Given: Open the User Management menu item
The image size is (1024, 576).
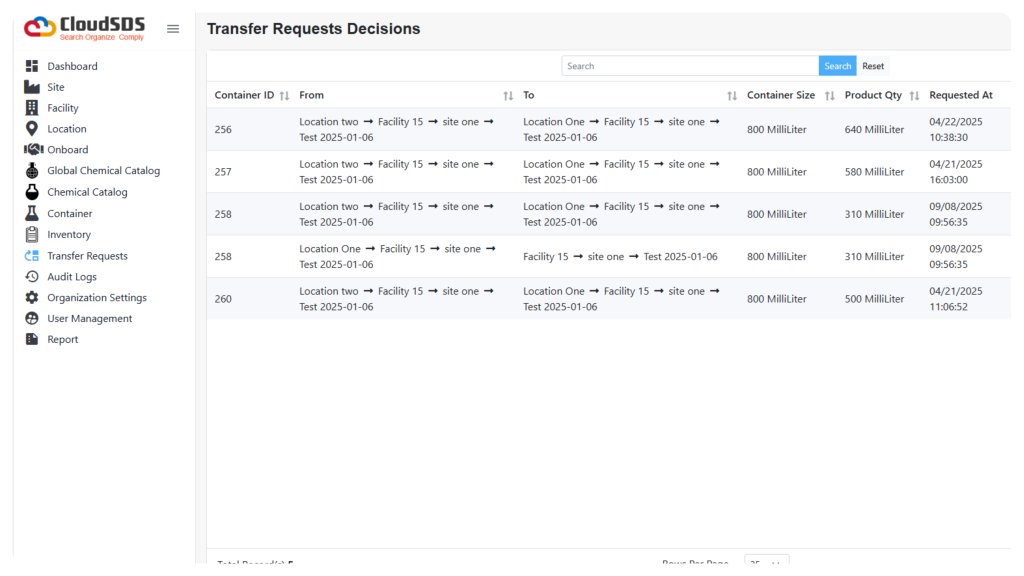Looking at the screenshot, I should pyautogui.click(x=89, y=319).
